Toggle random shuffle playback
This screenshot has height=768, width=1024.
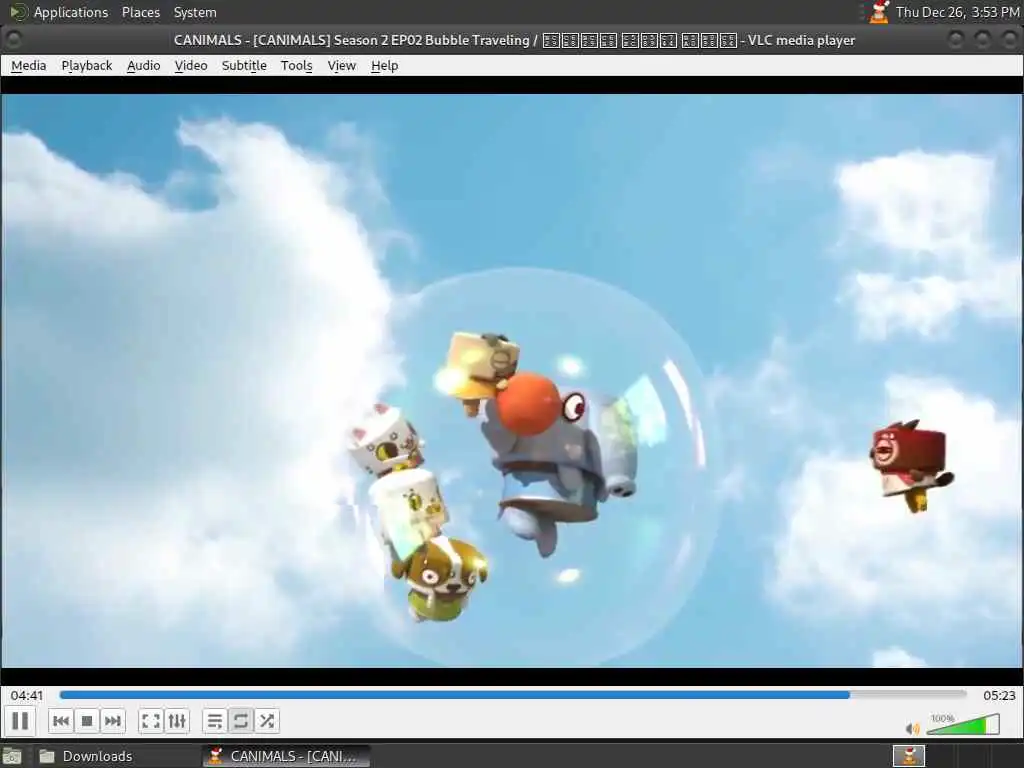pos(266,721)
